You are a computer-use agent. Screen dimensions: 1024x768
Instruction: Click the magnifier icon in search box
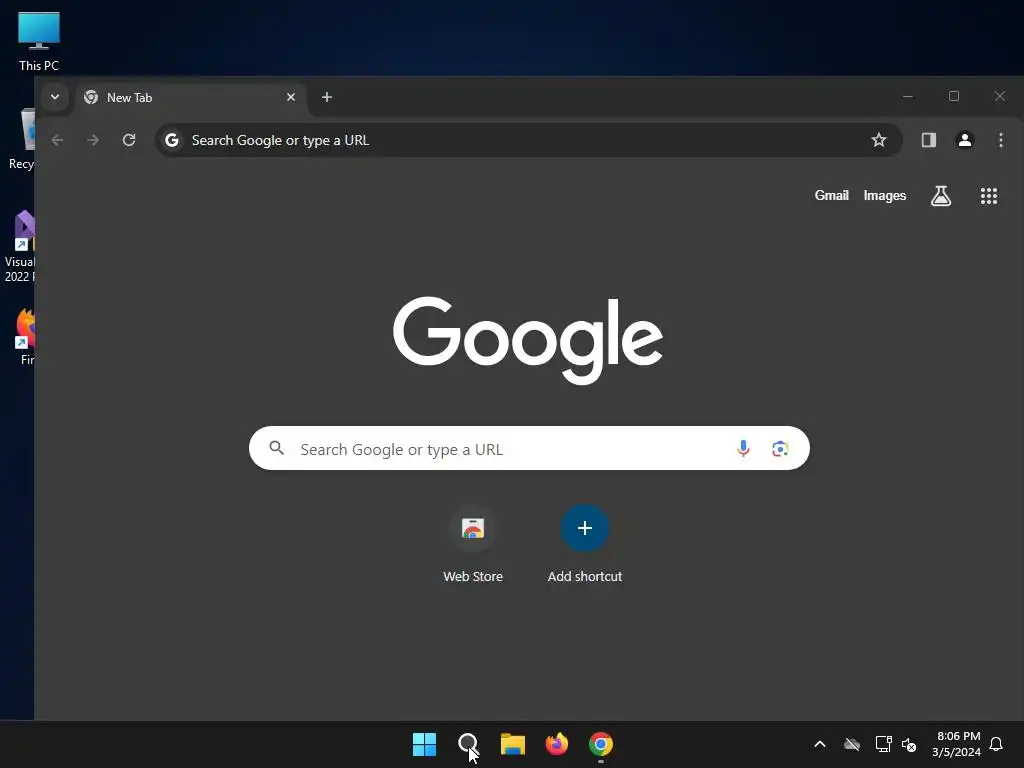pyautogui.click(x=277, y=448)
